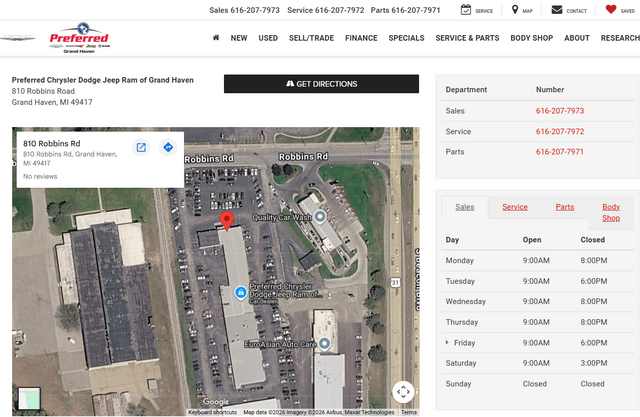The height and width of the screenshot is (417, 640).
Task: Open the Finance navigation menu
Action: 361,38
